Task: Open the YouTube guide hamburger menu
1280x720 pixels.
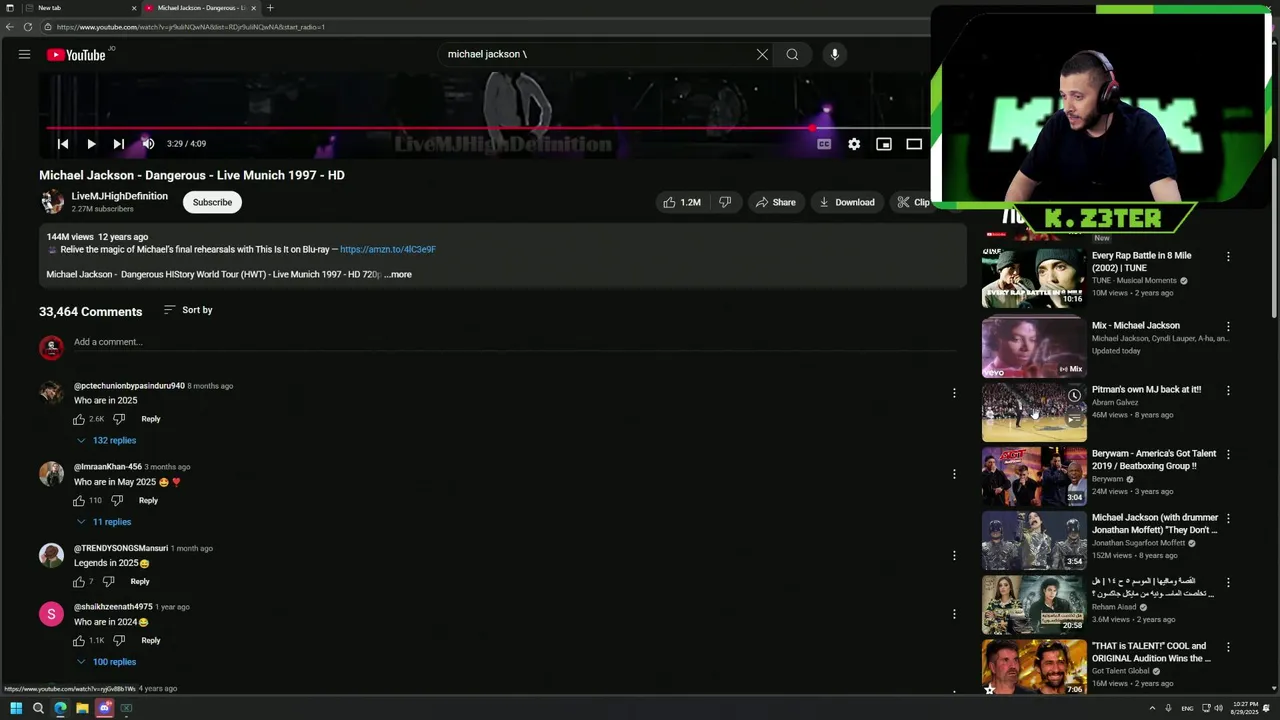Action: tap(24, 55)
